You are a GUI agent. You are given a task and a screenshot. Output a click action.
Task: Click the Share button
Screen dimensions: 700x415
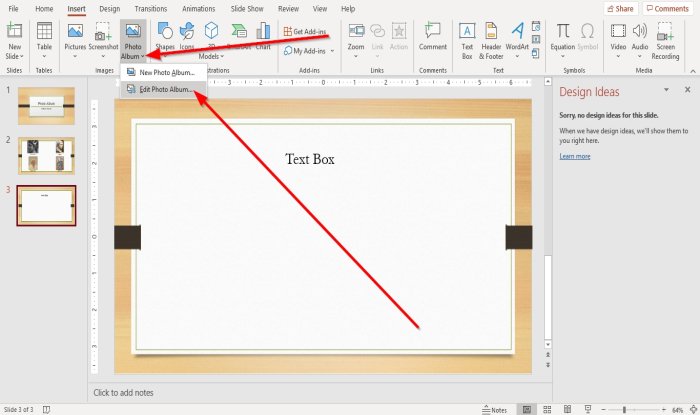coord(621,8)
